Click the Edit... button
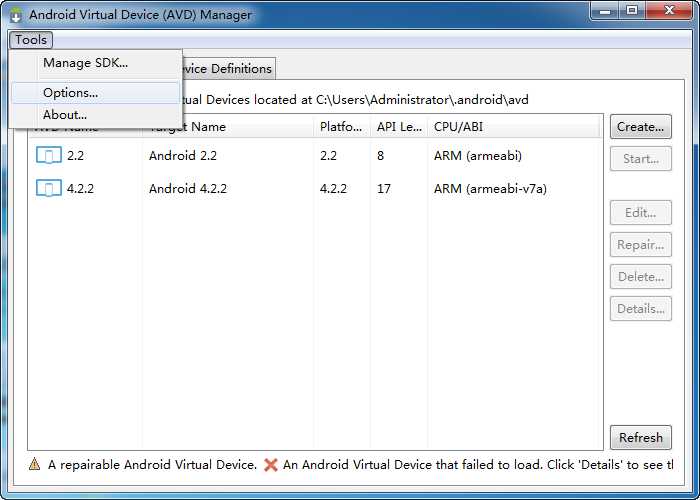 tap(641, 213)
